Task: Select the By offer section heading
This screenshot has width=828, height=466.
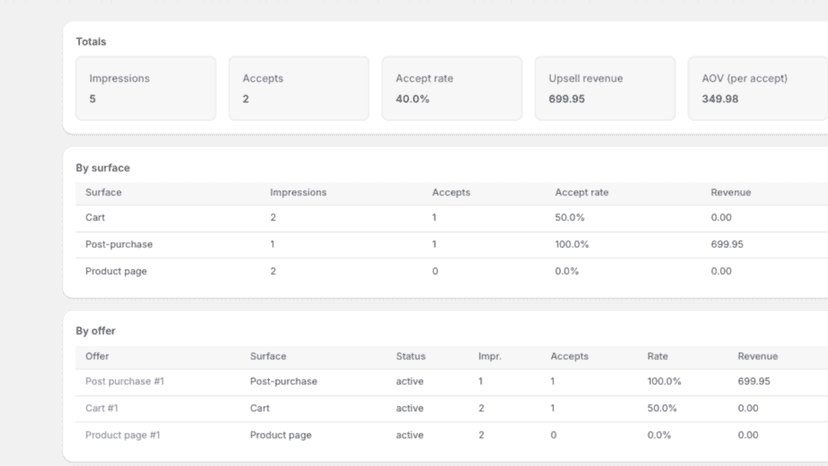Action: coord(95,331)
